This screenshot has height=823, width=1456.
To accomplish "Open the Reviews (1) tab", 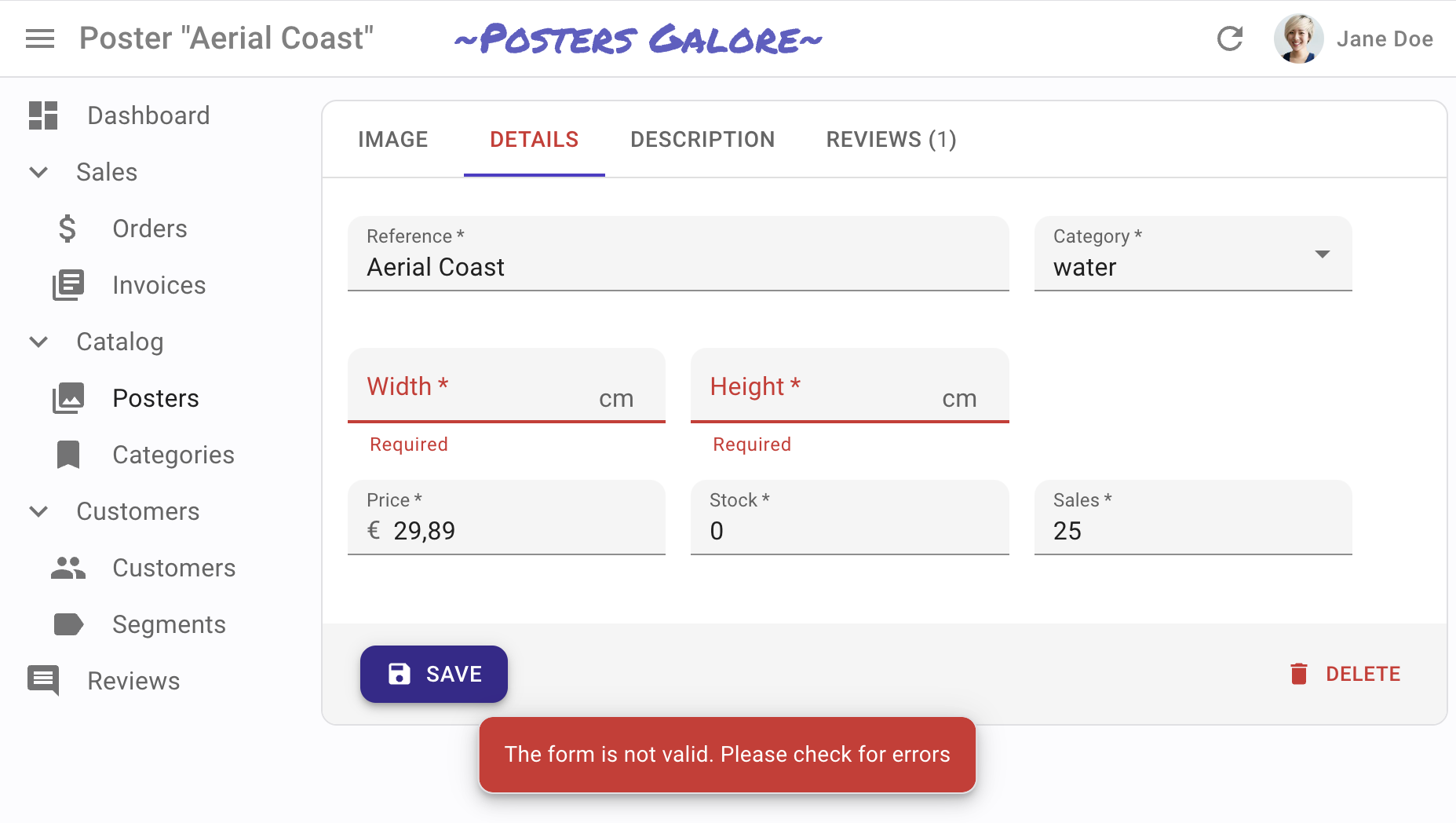I will click(x=890, y=139).
